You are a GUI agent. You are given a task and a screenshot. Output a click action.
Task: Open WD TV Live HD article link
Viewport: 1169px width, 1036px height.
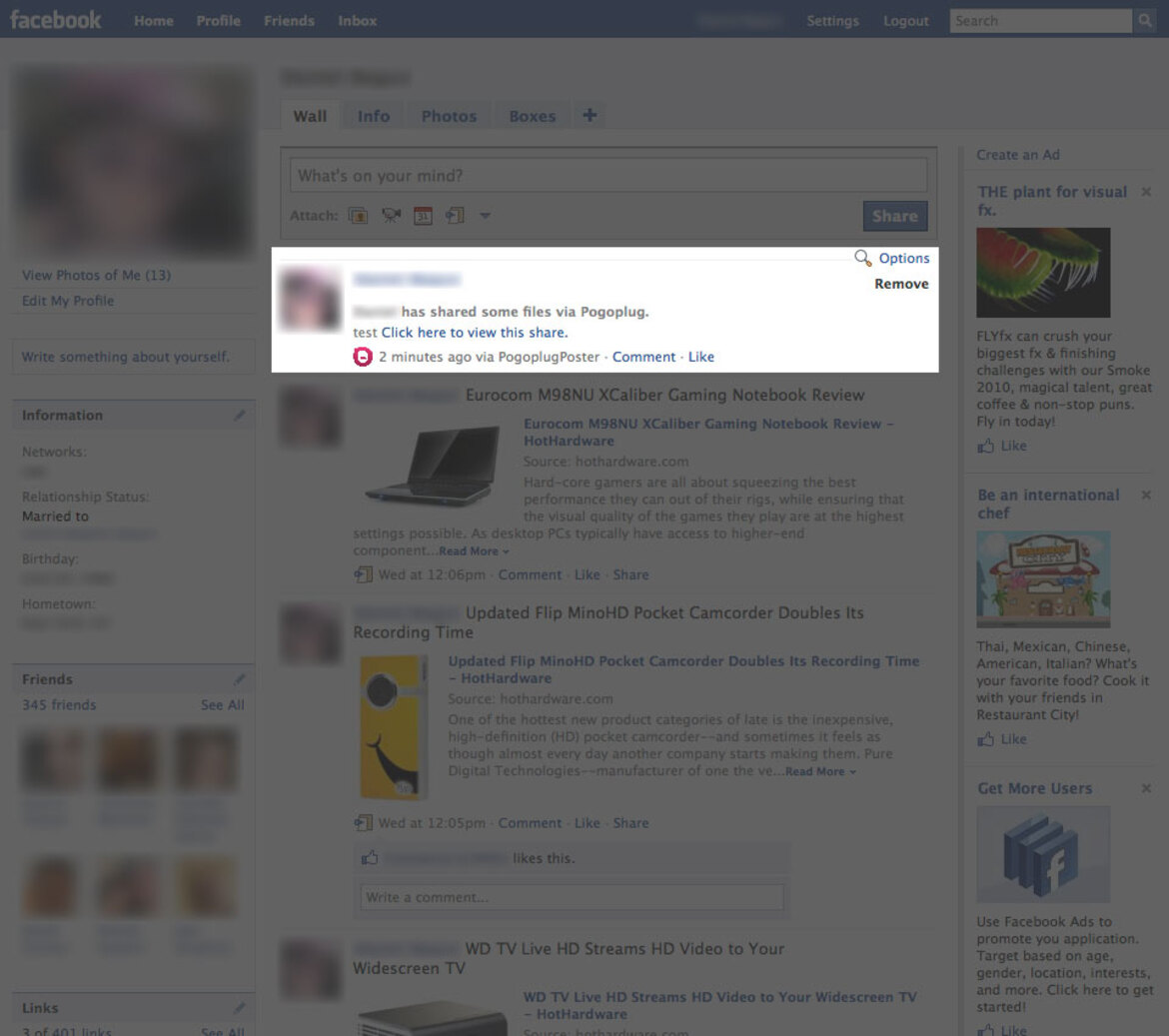tap(719, 1005)
